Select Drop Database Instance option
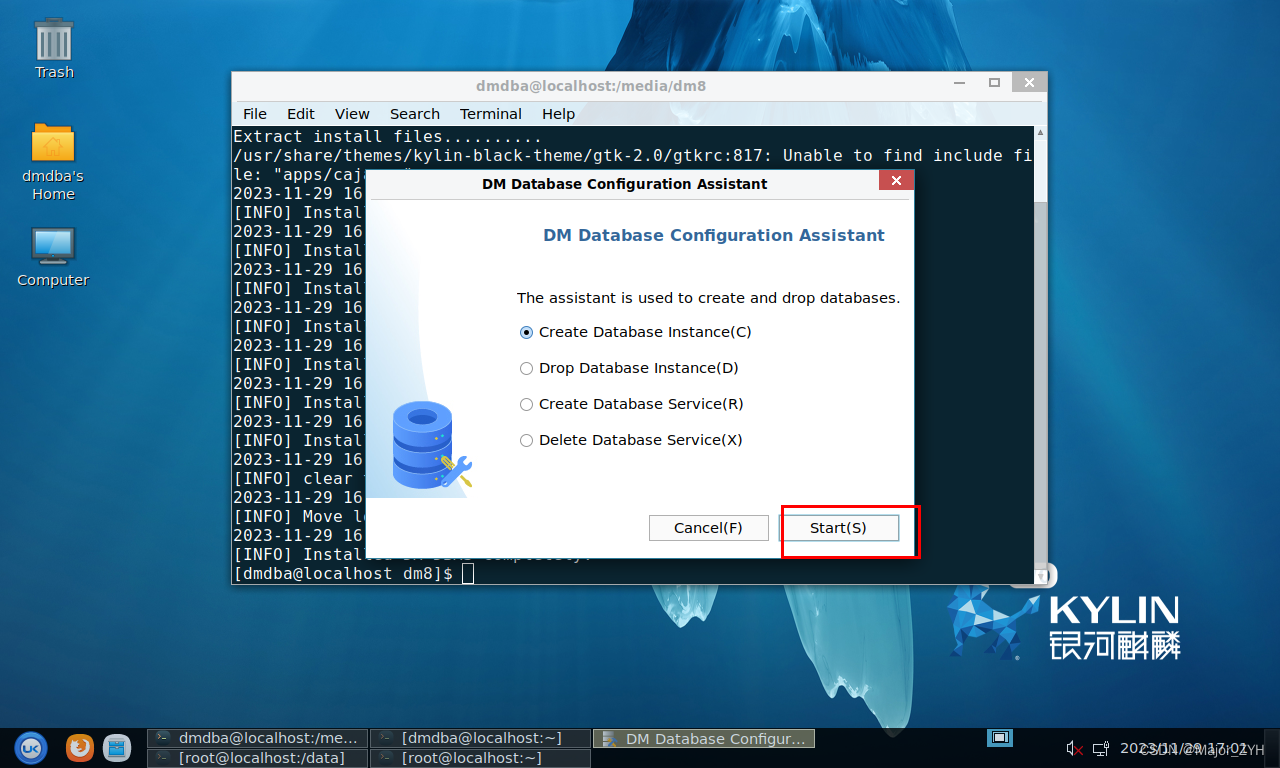Image resolution: width=1280 pixels, height=768 pixels. tap(527, 368)
